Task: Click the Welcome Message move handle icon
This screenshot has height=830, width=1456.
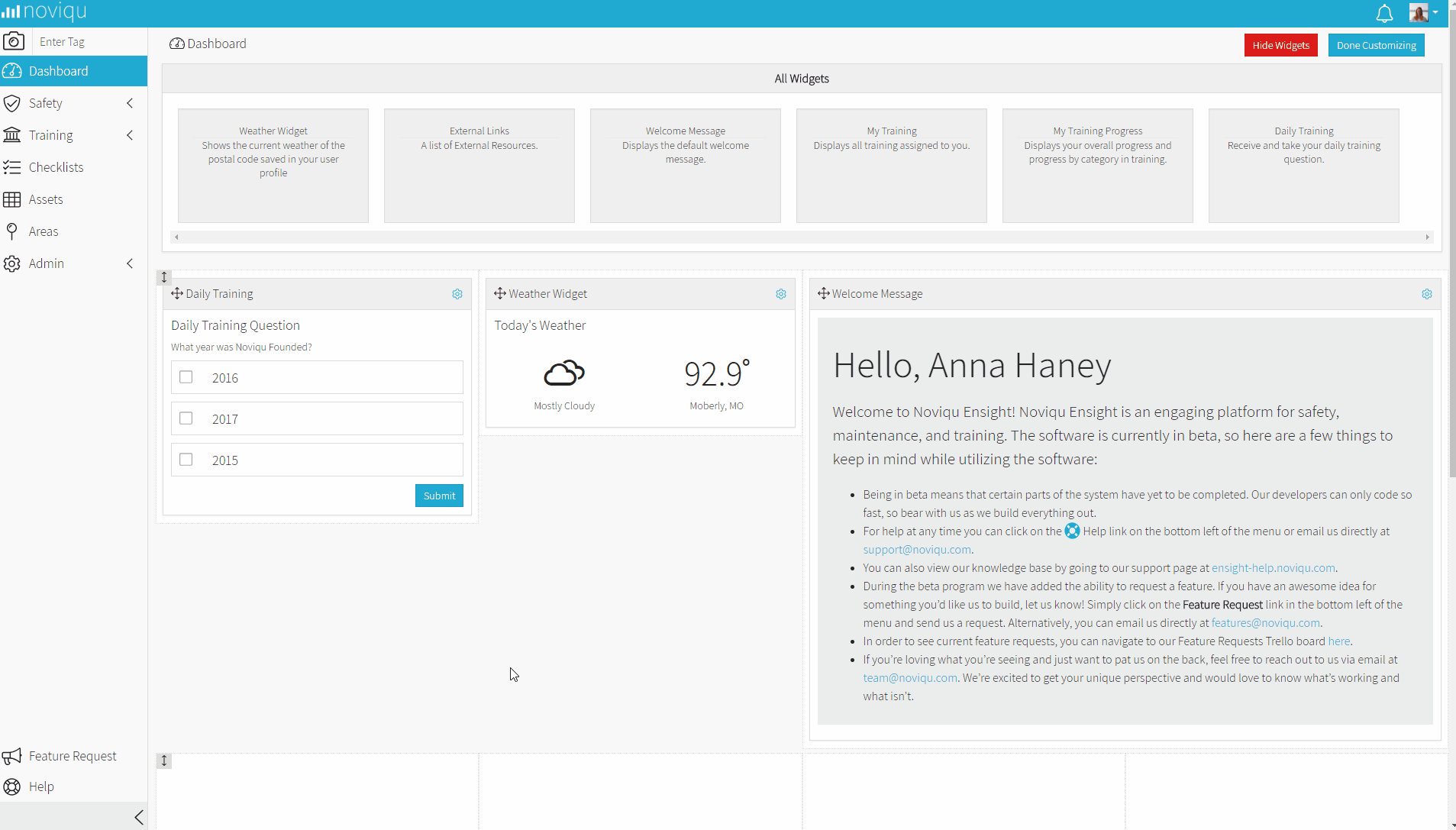Action: [823, 293]
